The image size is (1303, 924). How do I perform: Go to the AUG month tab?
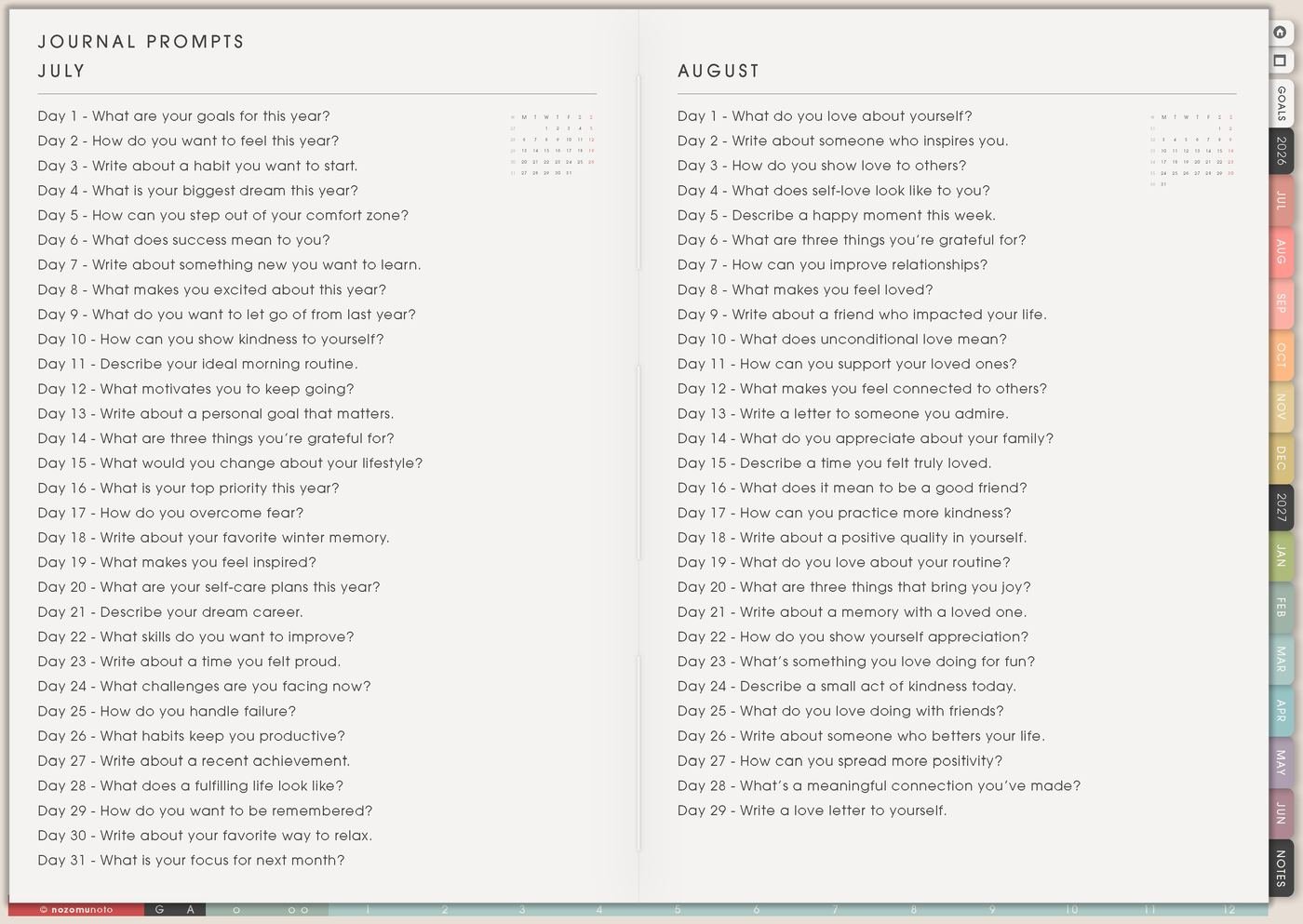point(1281,251)
